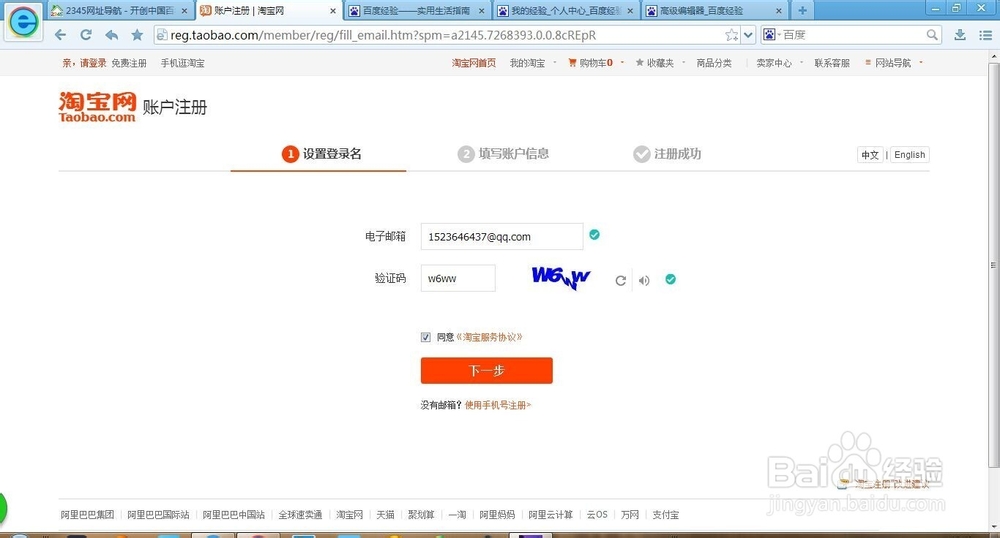Select step 2 填写账户信息
The image size is (1000, 538).
coord(503,154)
